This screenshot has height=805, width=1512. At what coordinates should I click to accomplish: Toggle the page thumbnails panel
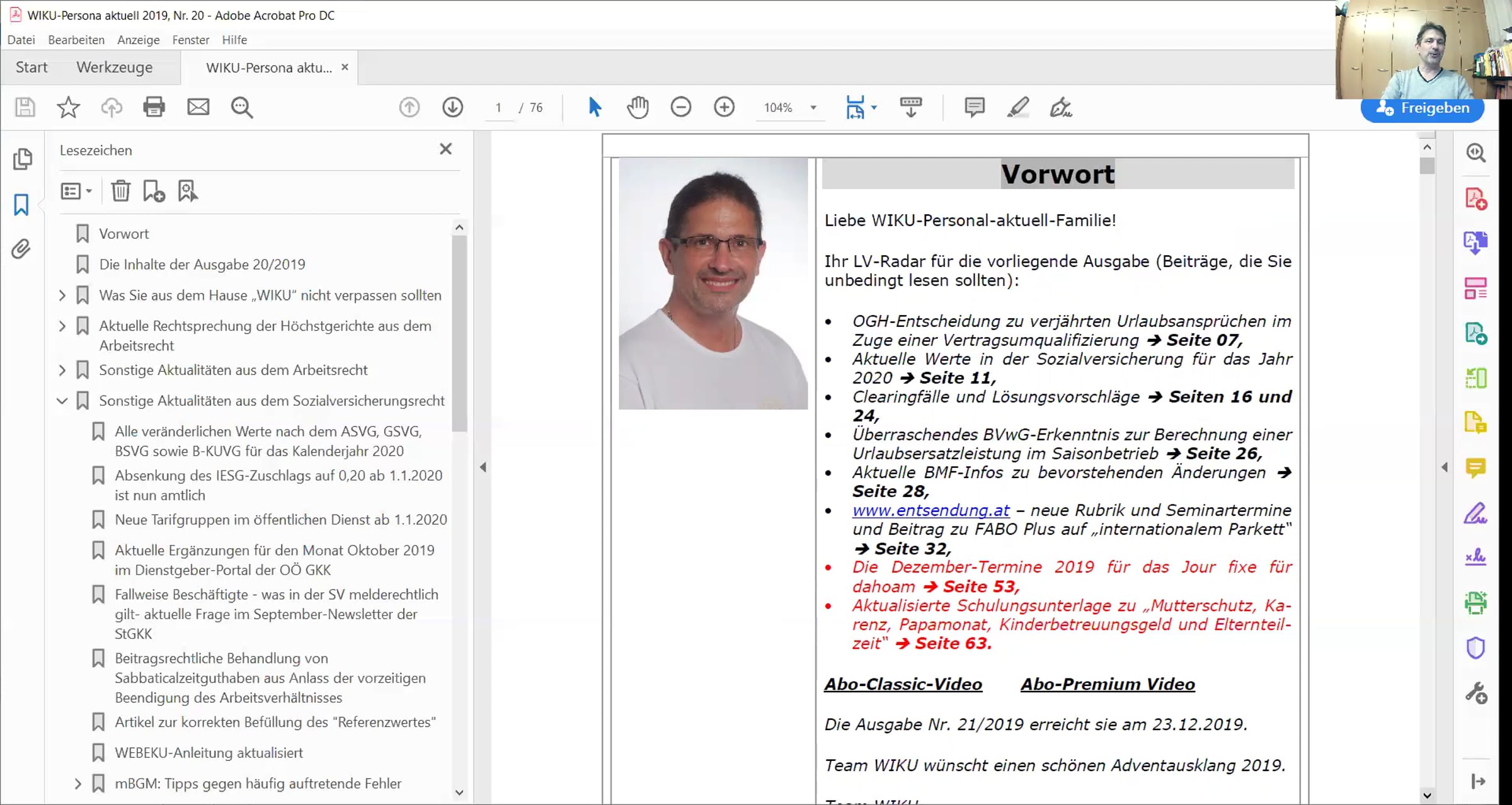(22, 159)
